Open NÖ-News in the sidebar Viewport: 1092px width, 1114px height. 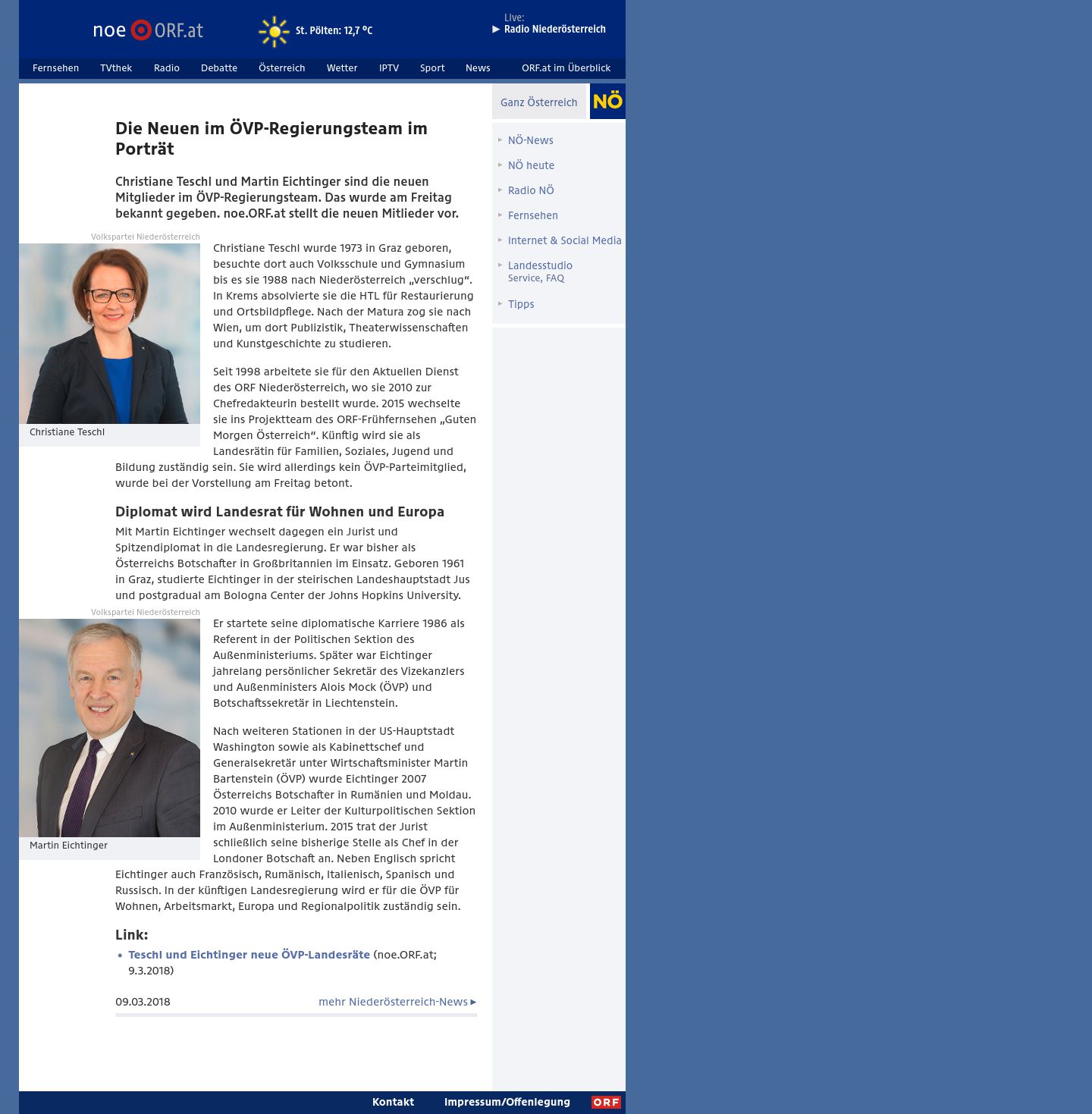(x=531, y=140)
